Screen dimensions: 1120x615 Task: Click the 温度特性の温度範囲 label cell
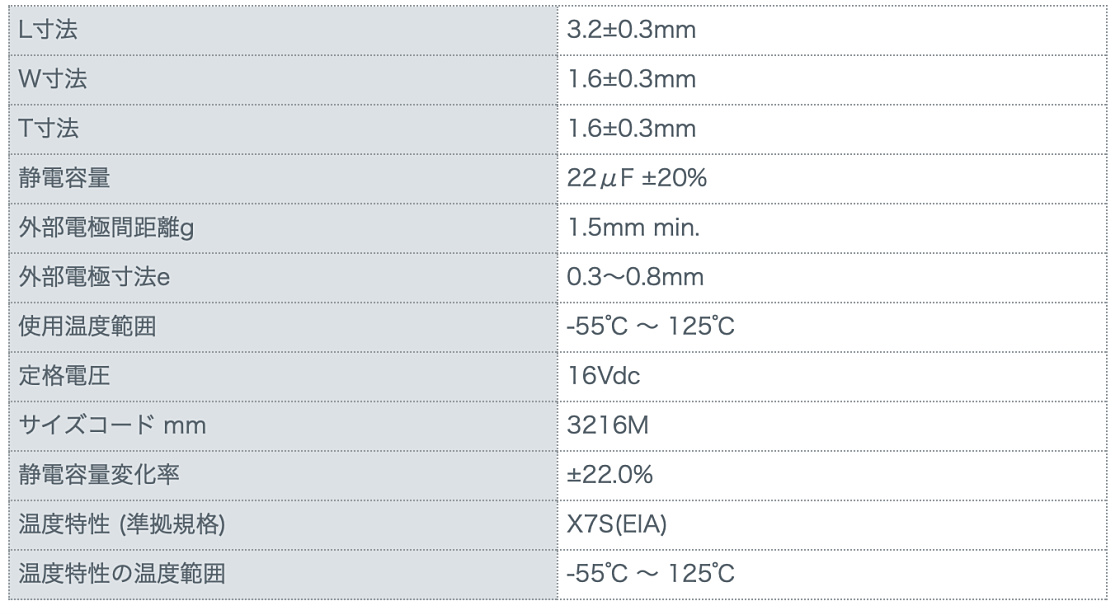[121, 574]
